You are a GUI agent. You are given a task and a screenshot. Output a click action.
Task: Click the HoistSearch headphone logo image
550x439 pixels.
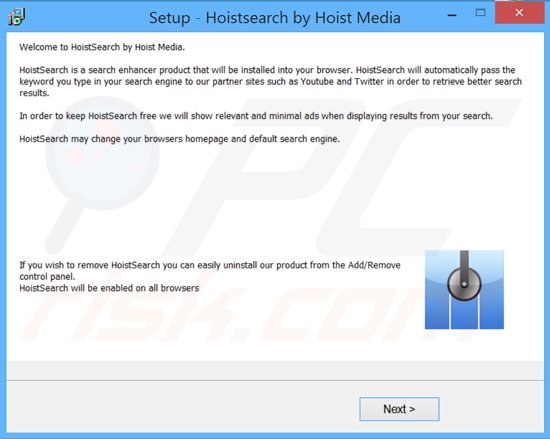coord(464,290)
